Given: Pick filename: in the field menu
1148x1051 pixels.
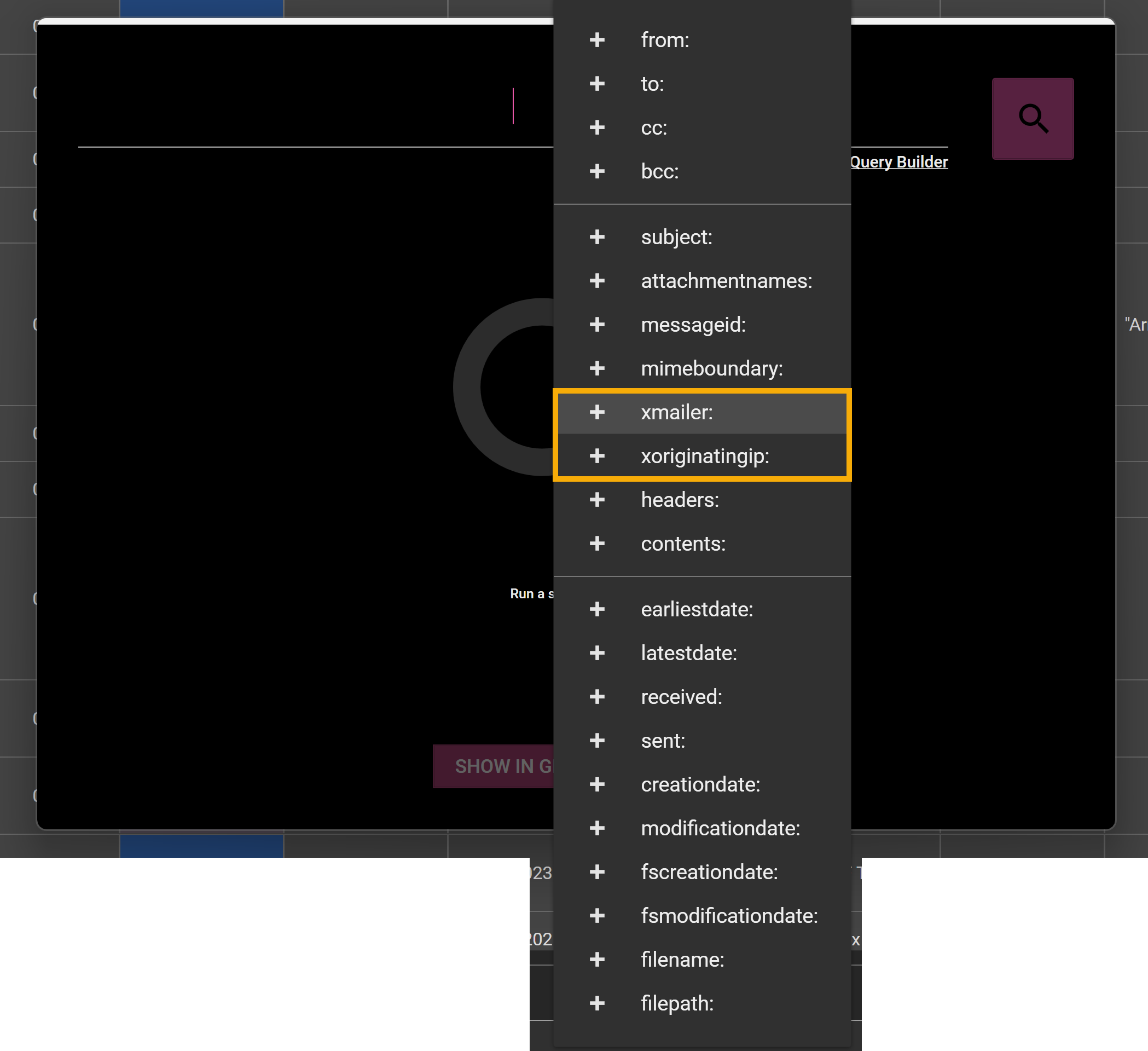Looking at the screenshot, I should (x=682, y=959).
